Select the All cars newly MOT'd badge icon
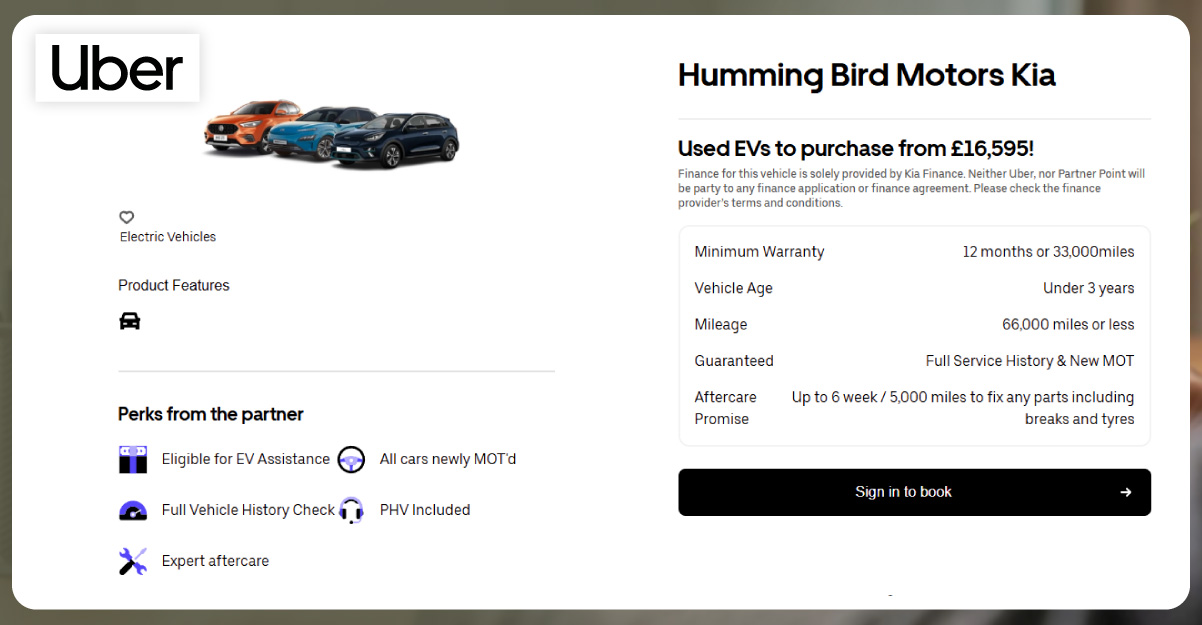This screenshot has width=1202, height=625. (351, 459)
